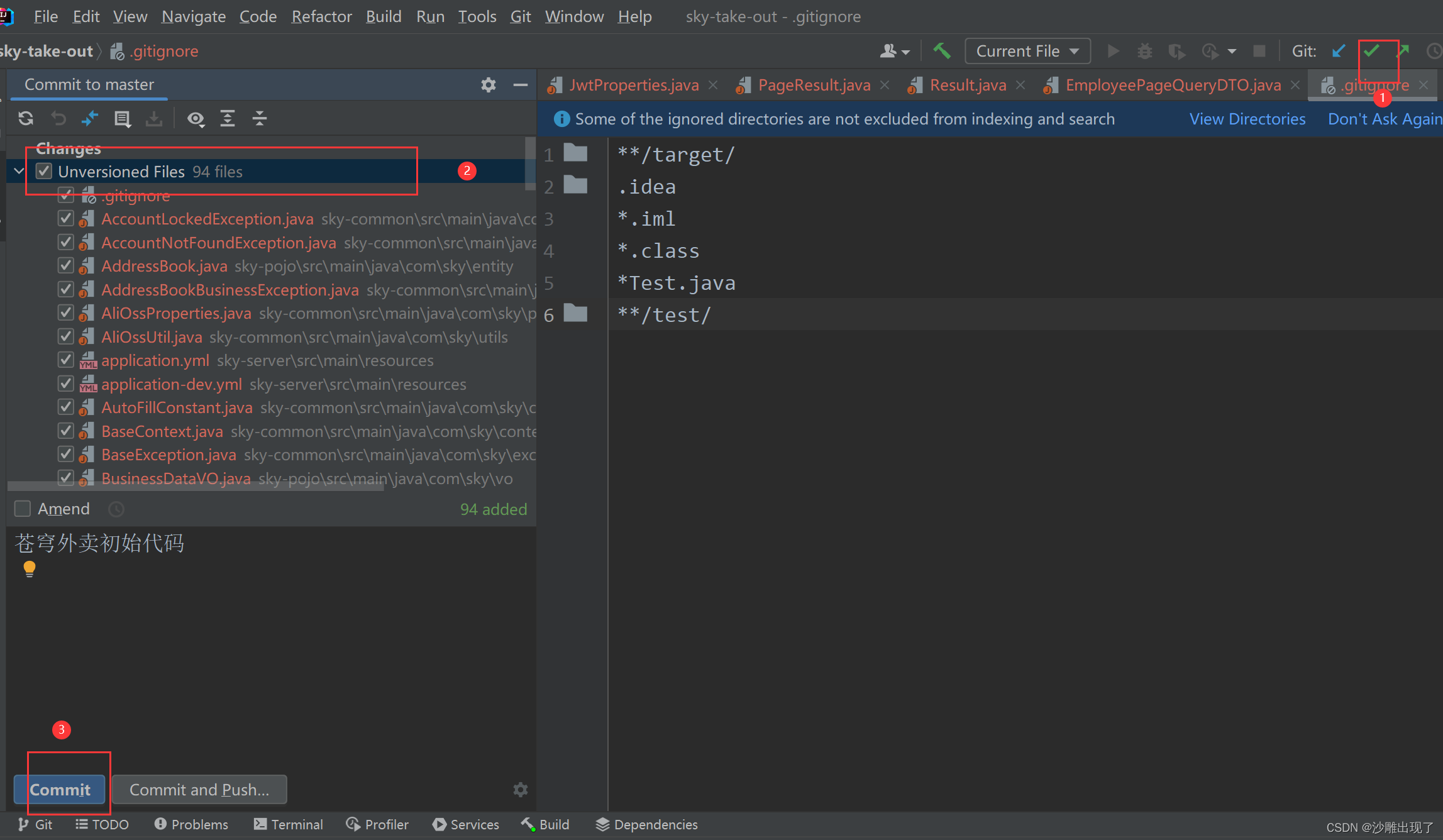Switch to the PageResult.java editor tab

point(814,85)
